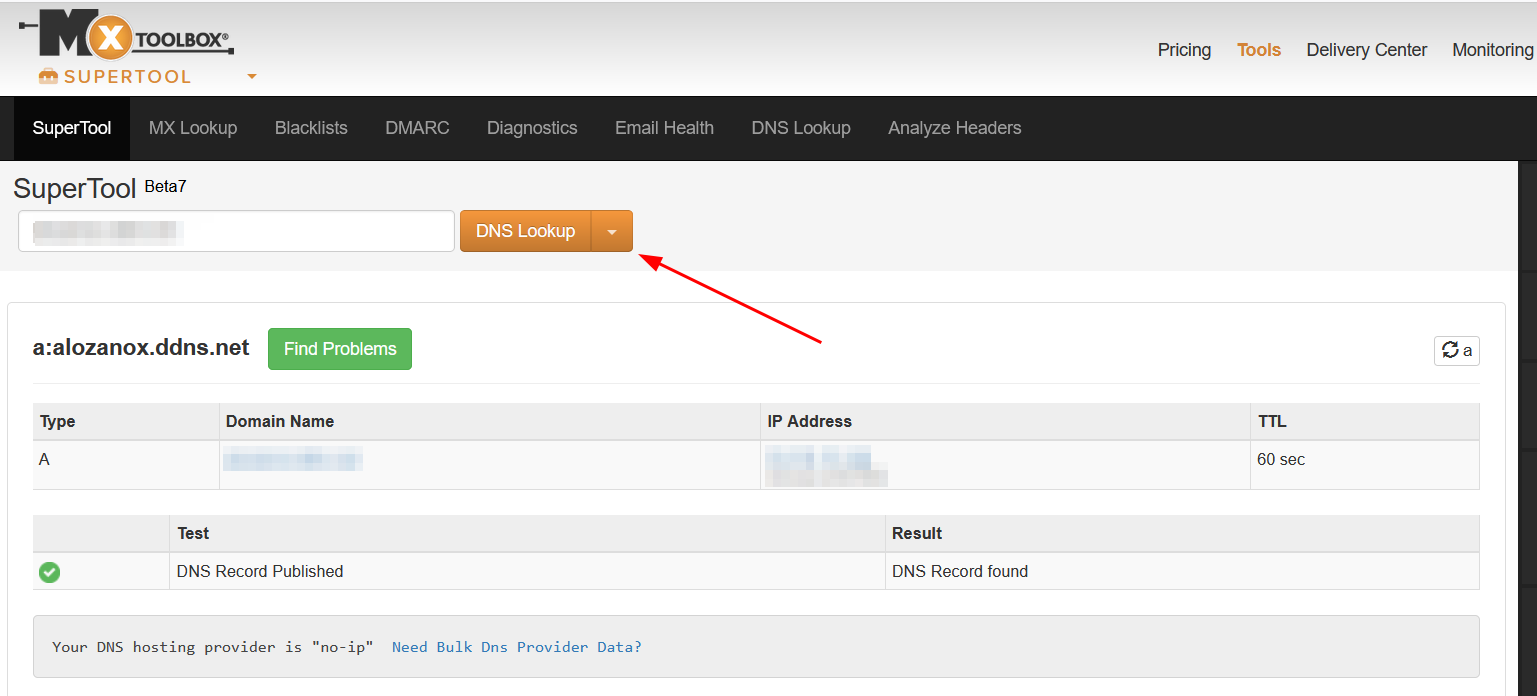Open the DNS Lookup options dropdown arrow
1537x696 pixels.
(x=612, y=231)
